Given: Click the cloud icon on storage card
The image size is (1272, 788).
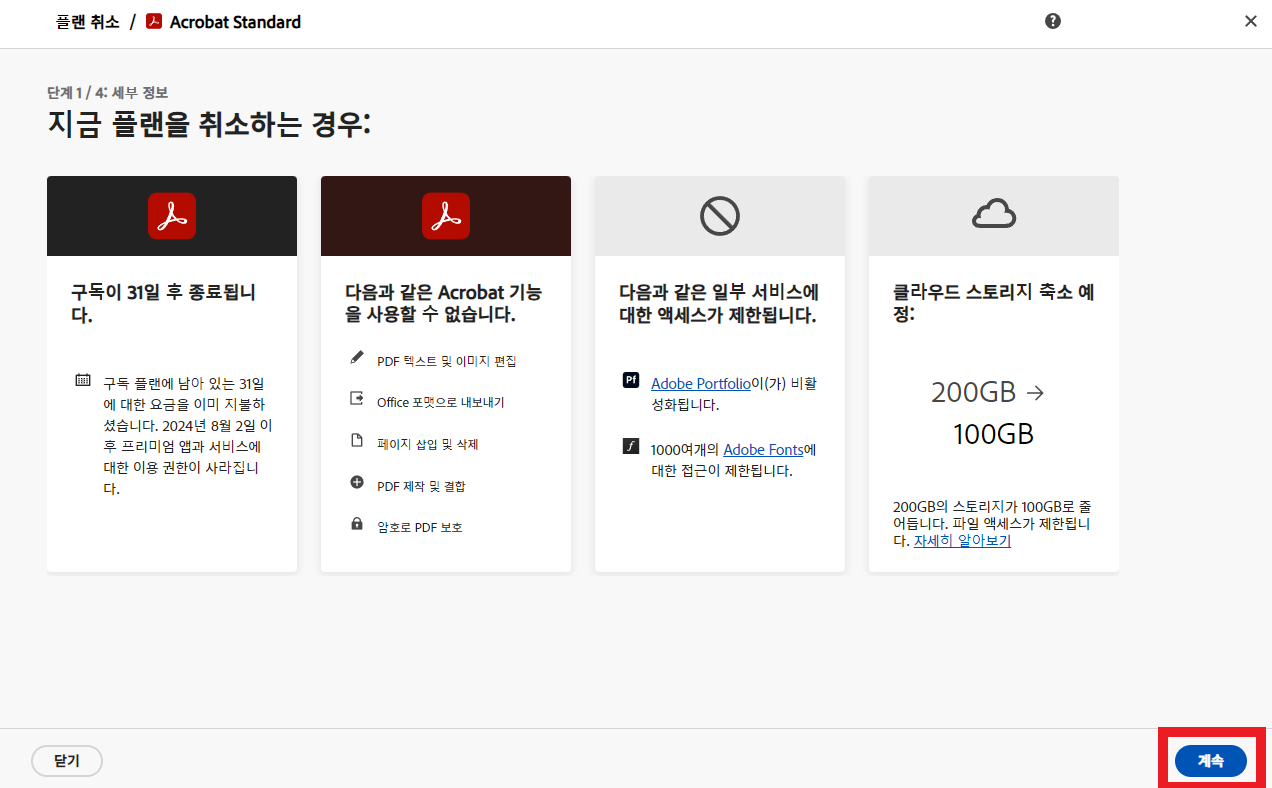Looking at the screenshot, I should 994,214.
